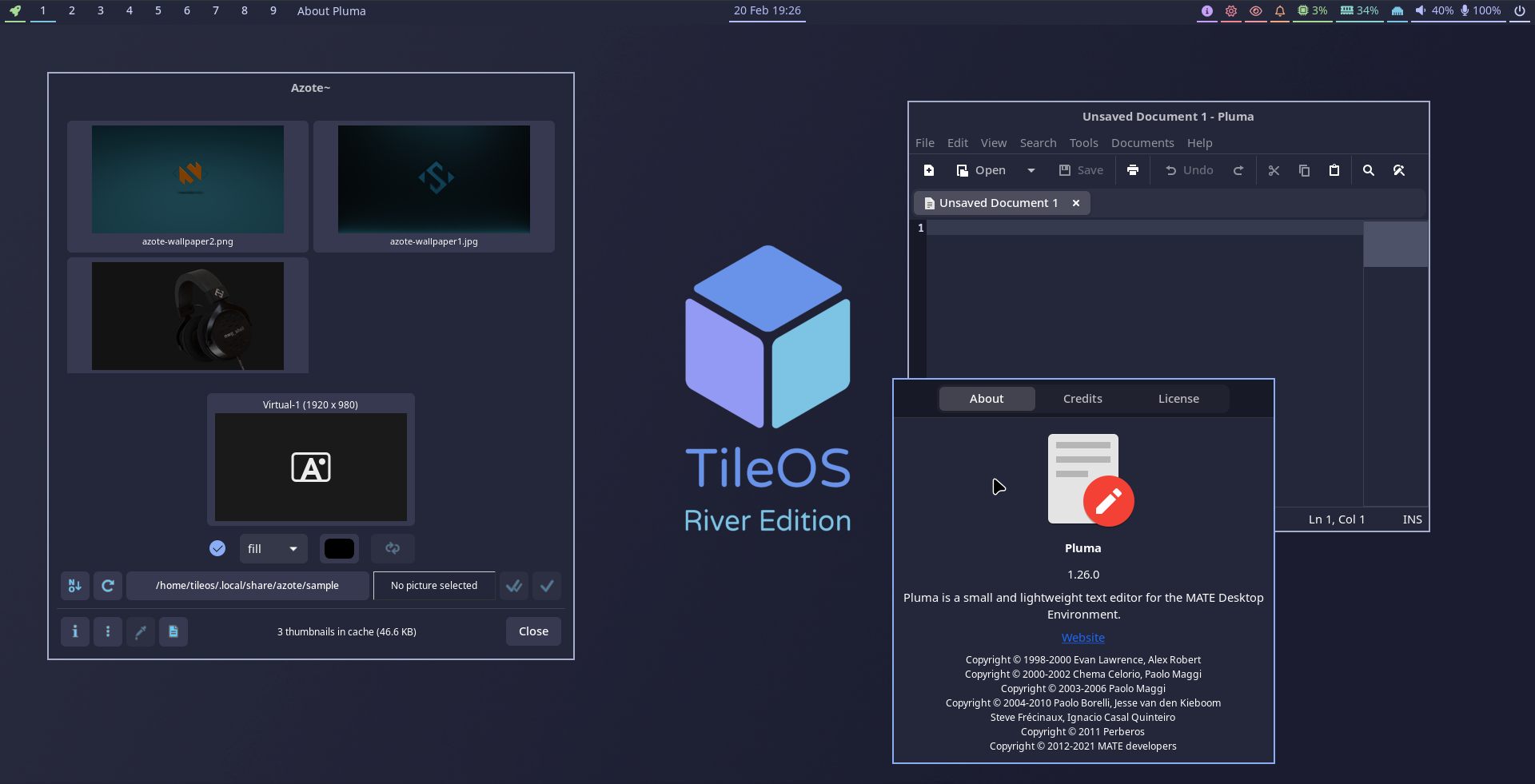
Task: Click the power icon in the top bar
Action: tap(1520, 11)
